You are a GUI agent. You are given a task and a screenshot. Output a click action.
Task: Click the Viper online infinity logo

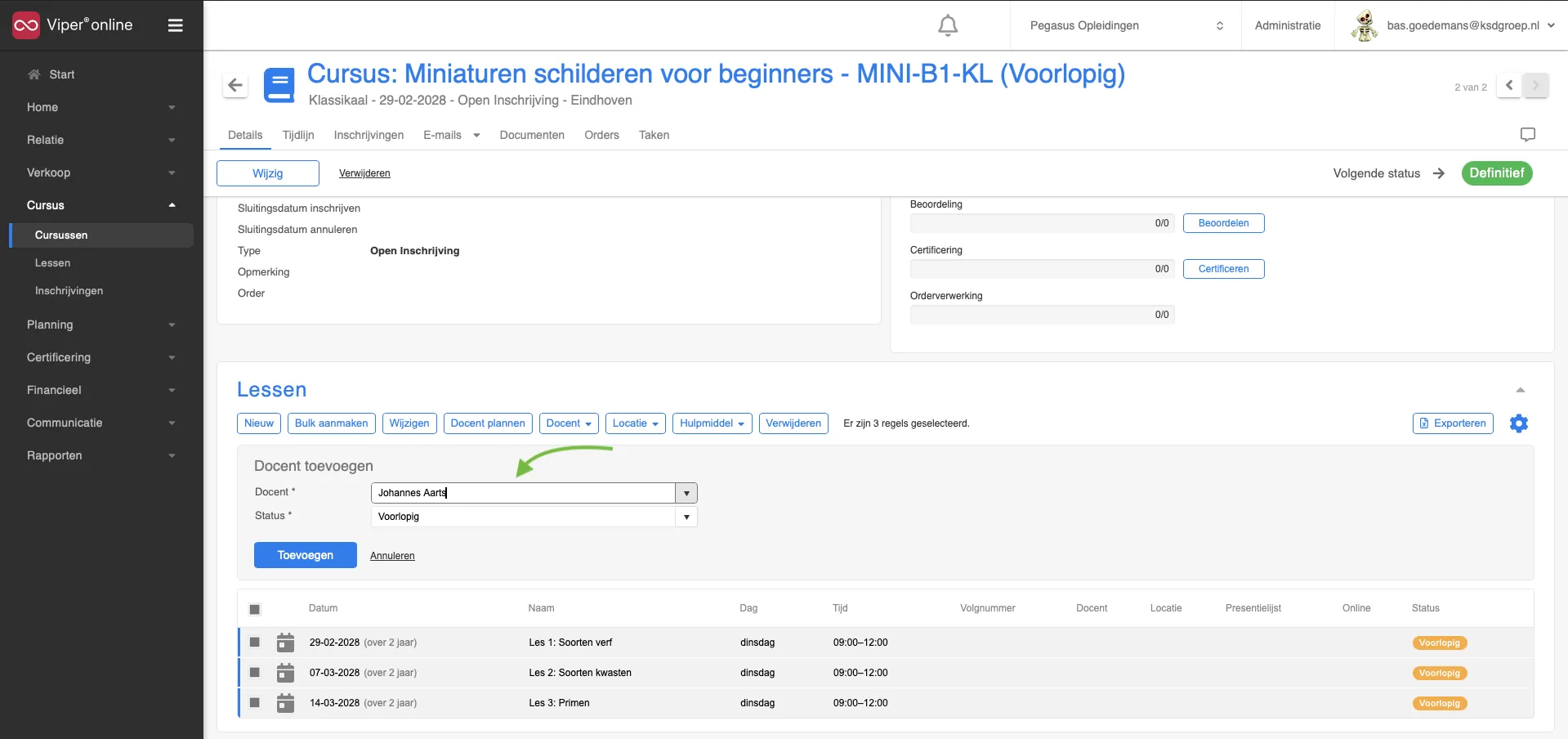point(26,25)
